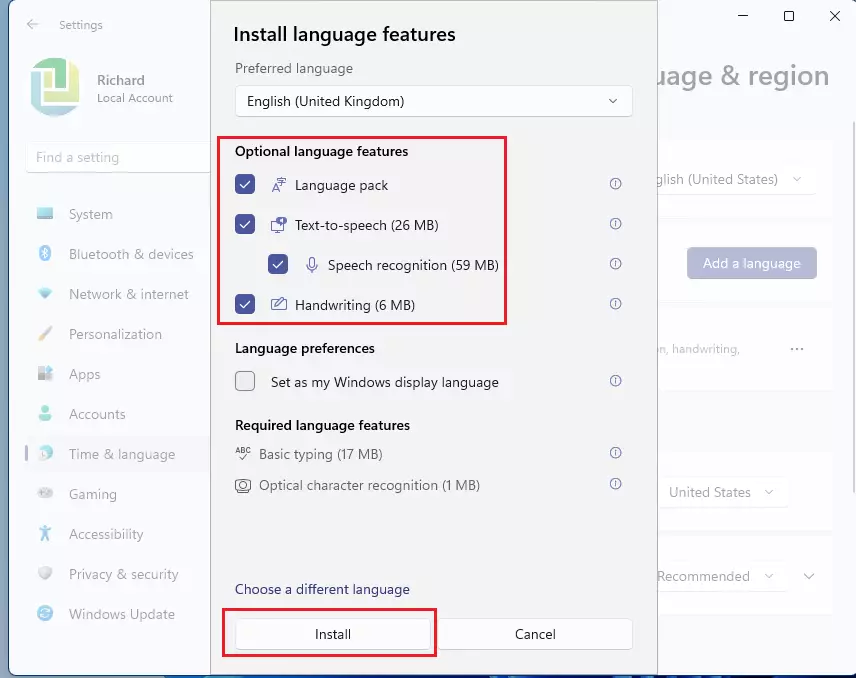Click the Text-to-speech feature icon
Image resolution: width=856 pixels, height=678 pixels.
point(279,225)
